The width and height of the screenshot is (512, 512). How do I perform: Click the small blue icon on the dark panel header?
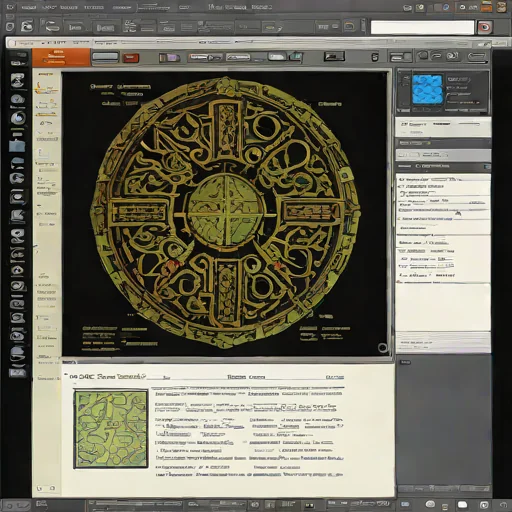pyautogui.click(x=487, y=166)
